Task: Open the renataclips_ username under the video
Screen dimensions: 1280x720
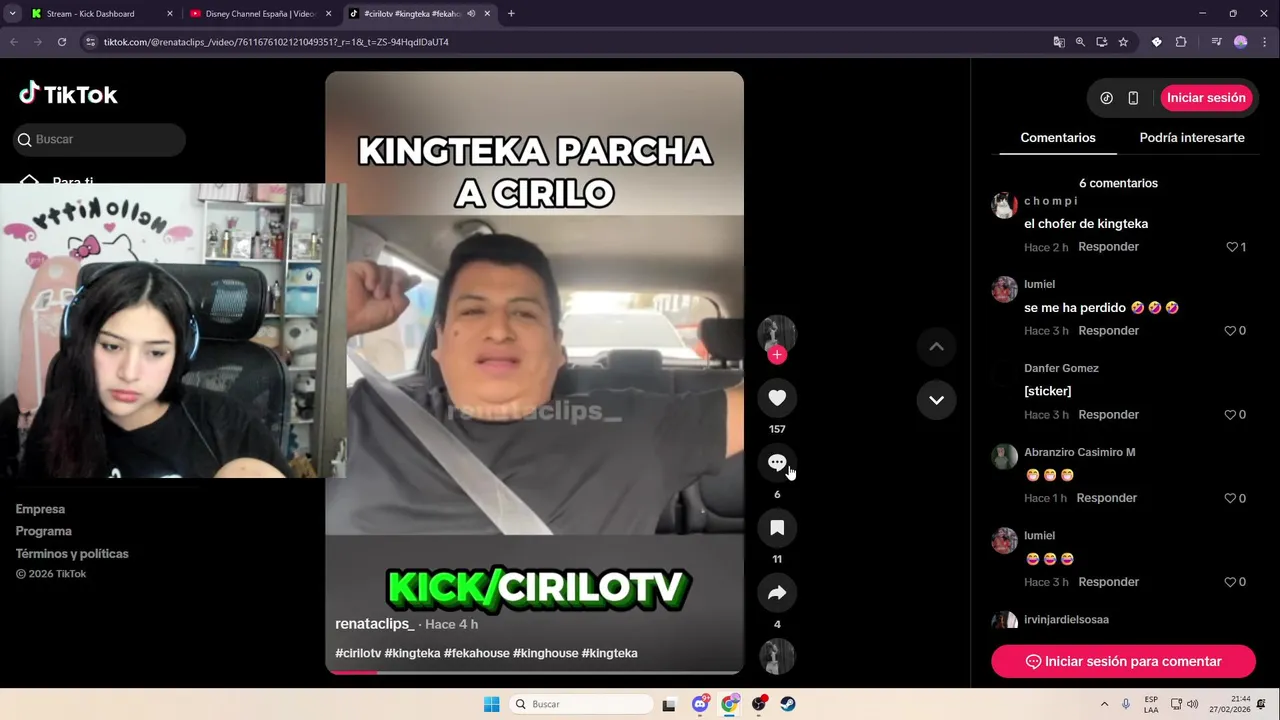Action: pyautogui.click(x=375, y=624)
